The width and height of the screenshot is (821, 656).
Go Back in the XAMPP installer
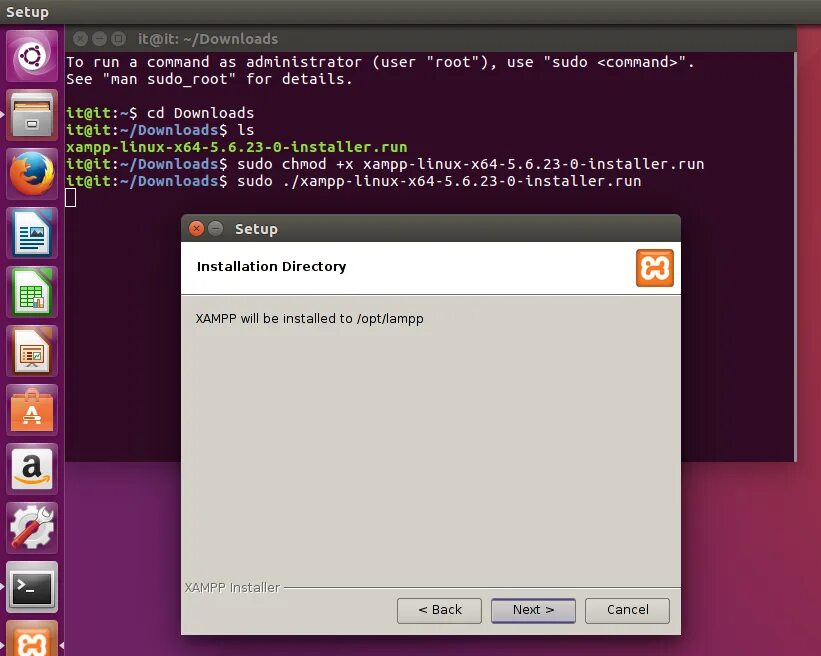pos(439,610)
